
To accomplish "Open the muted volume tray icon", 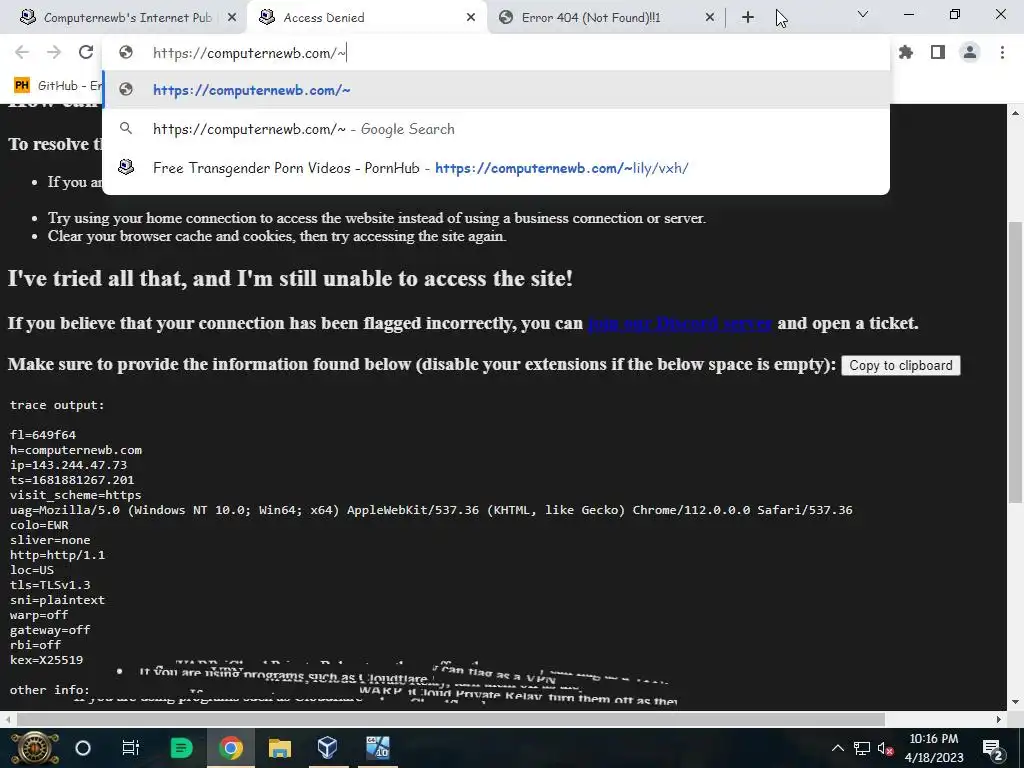I will point(886,748).
